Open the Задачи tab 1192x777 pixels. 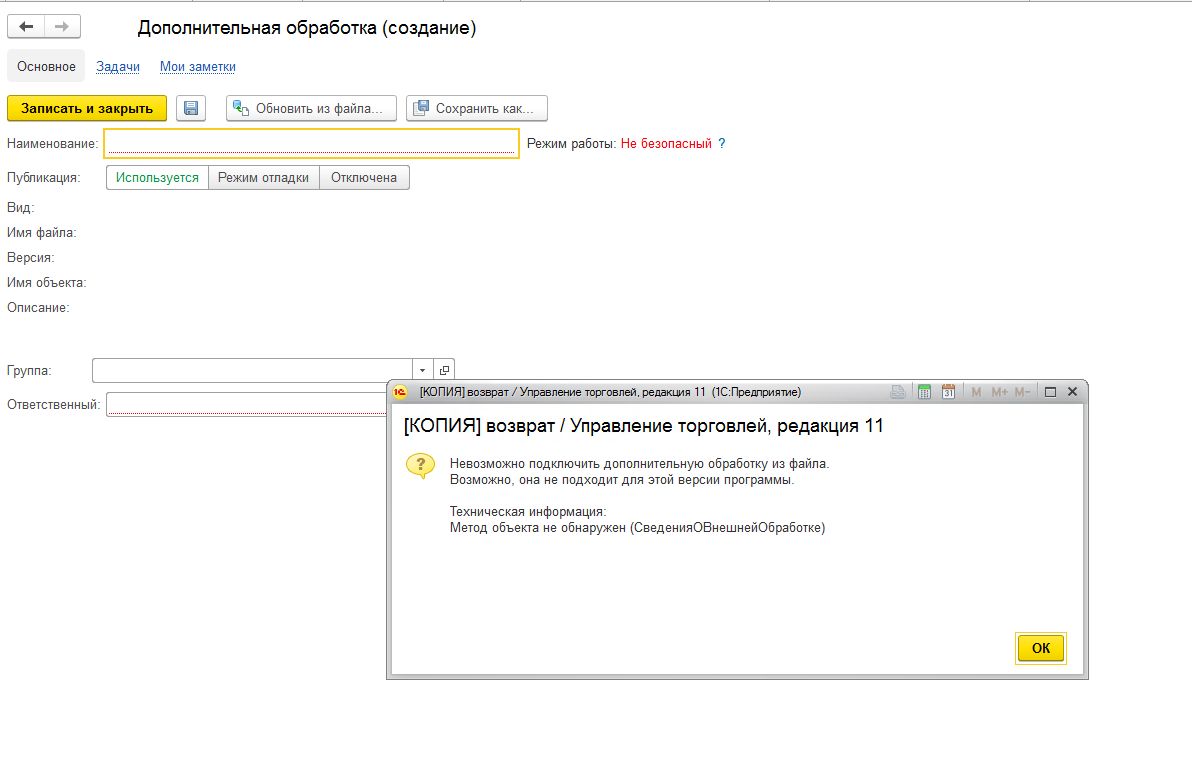click(118, 67)
